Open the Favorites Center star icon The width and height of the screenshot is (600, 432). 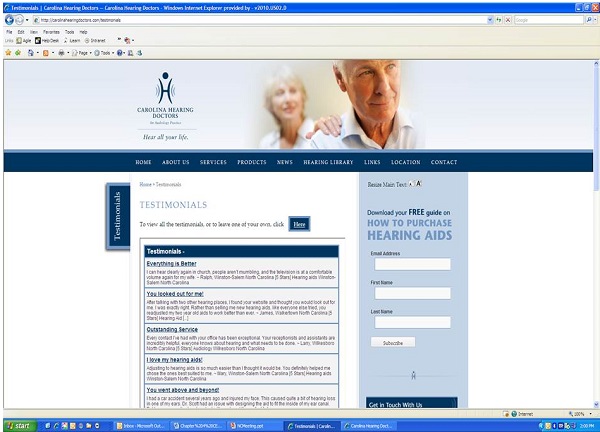(7, 52)
